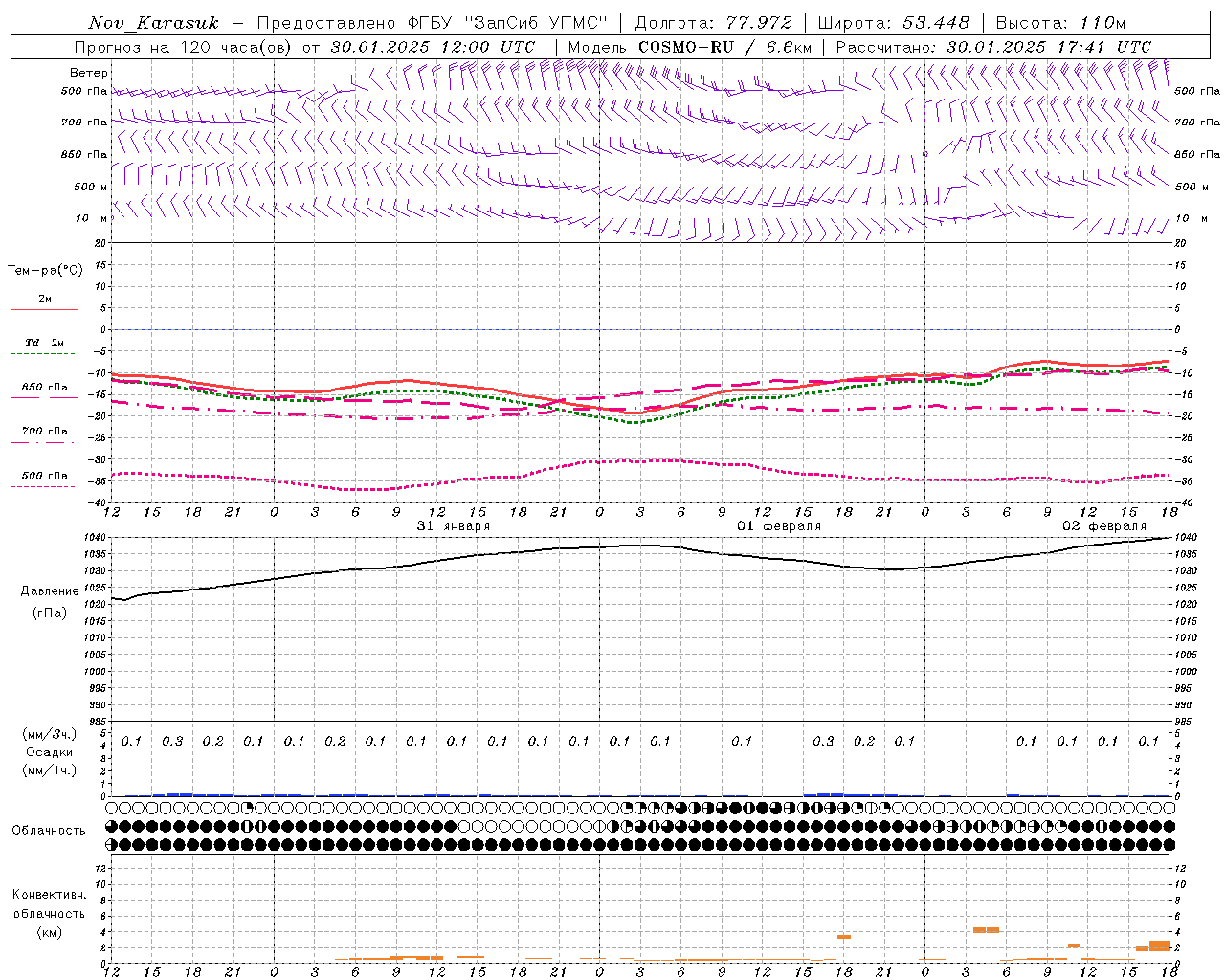1225x980 pixels.
Task: Click the '01 февраля' date label
Action: pos(779,526)
